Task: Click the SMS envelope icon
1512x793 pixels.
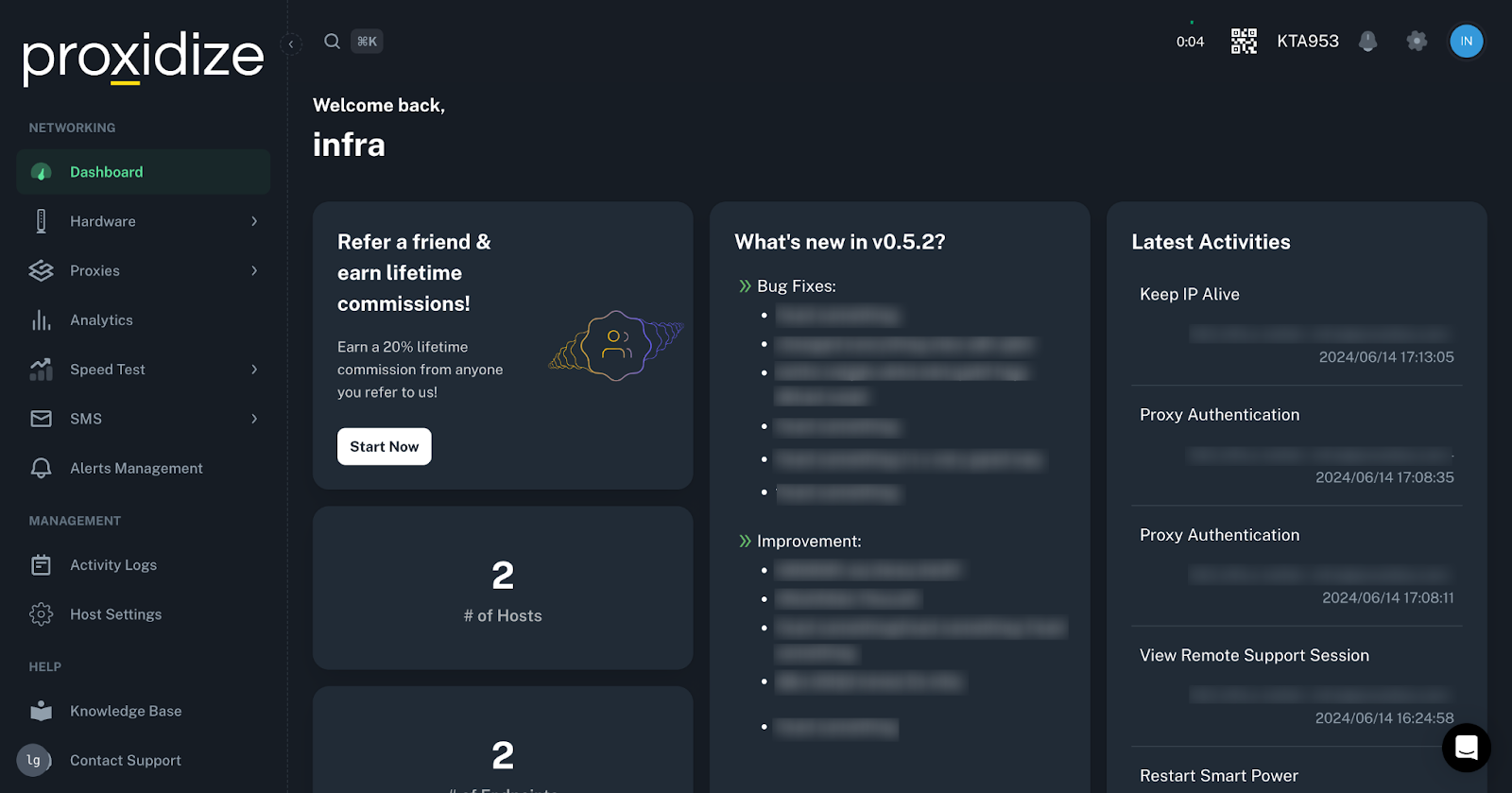Action: pos(41,419)
